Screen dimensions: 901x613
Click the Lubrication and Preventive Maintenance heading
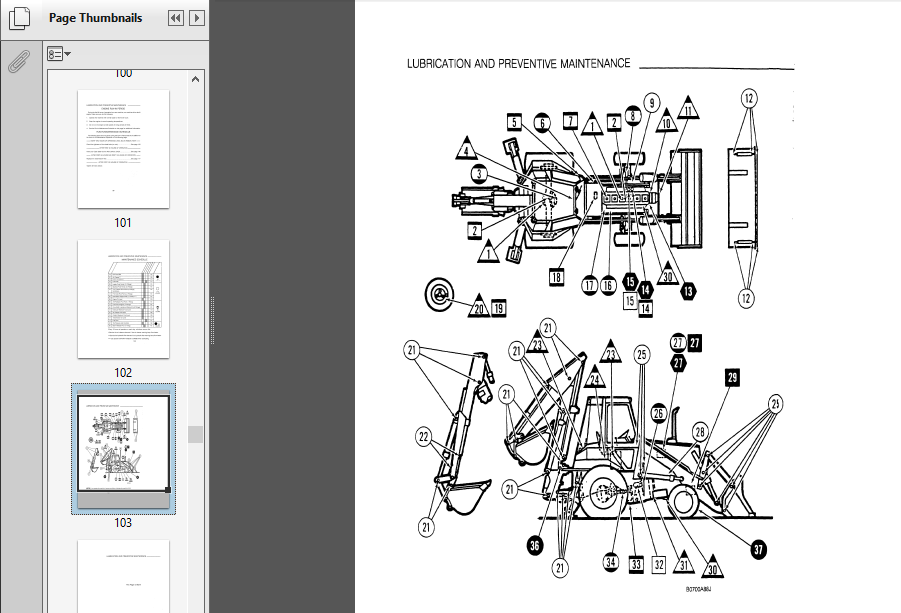[x=518, y=64]
